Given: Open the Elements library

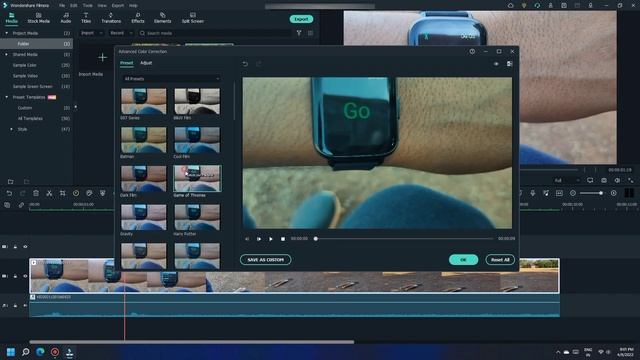Looking at the screenshot, I should pyautogui.click(x=162, y=18).
